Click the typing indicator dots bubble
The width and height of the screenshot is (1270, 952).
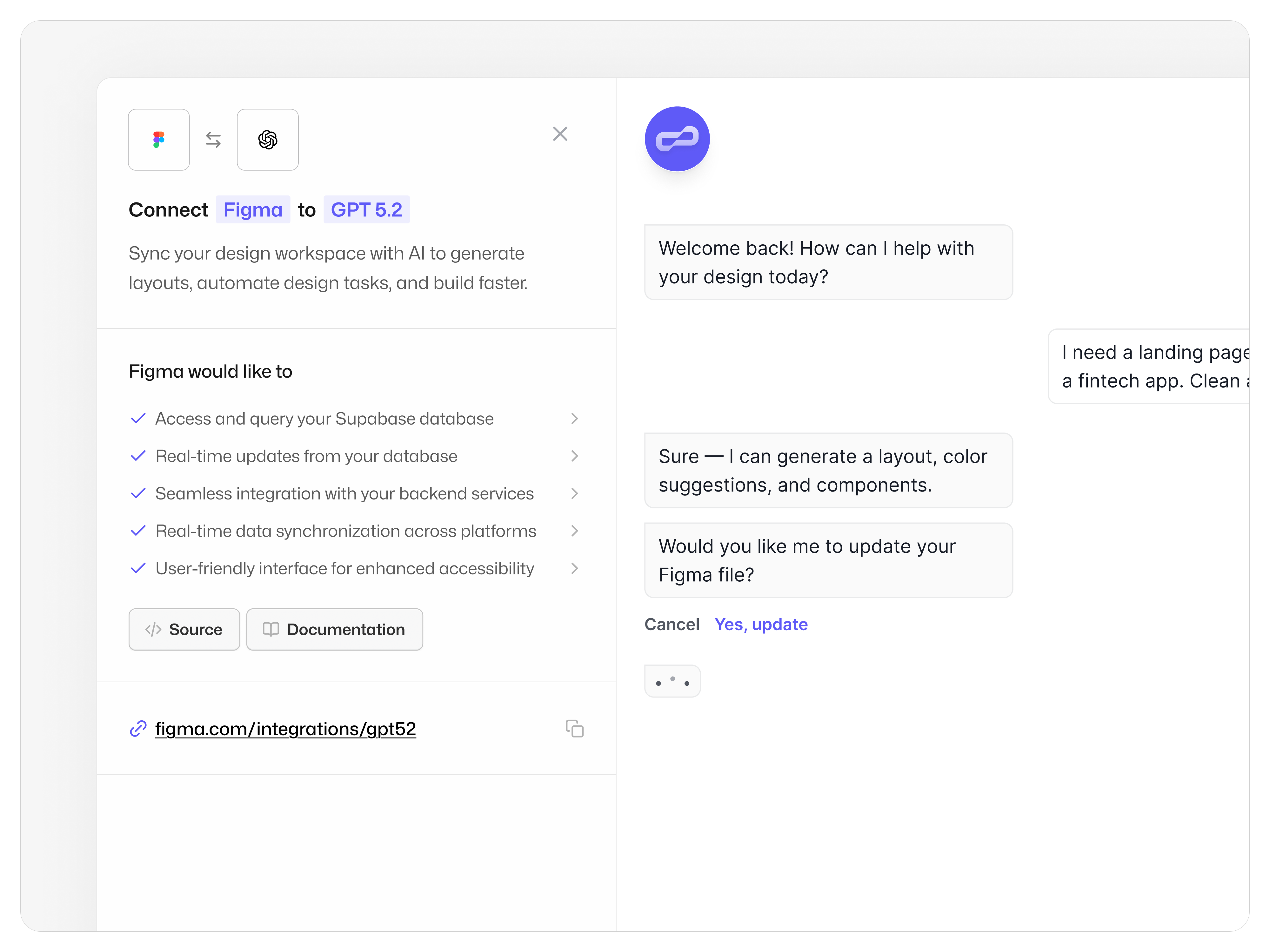(672, 681)
